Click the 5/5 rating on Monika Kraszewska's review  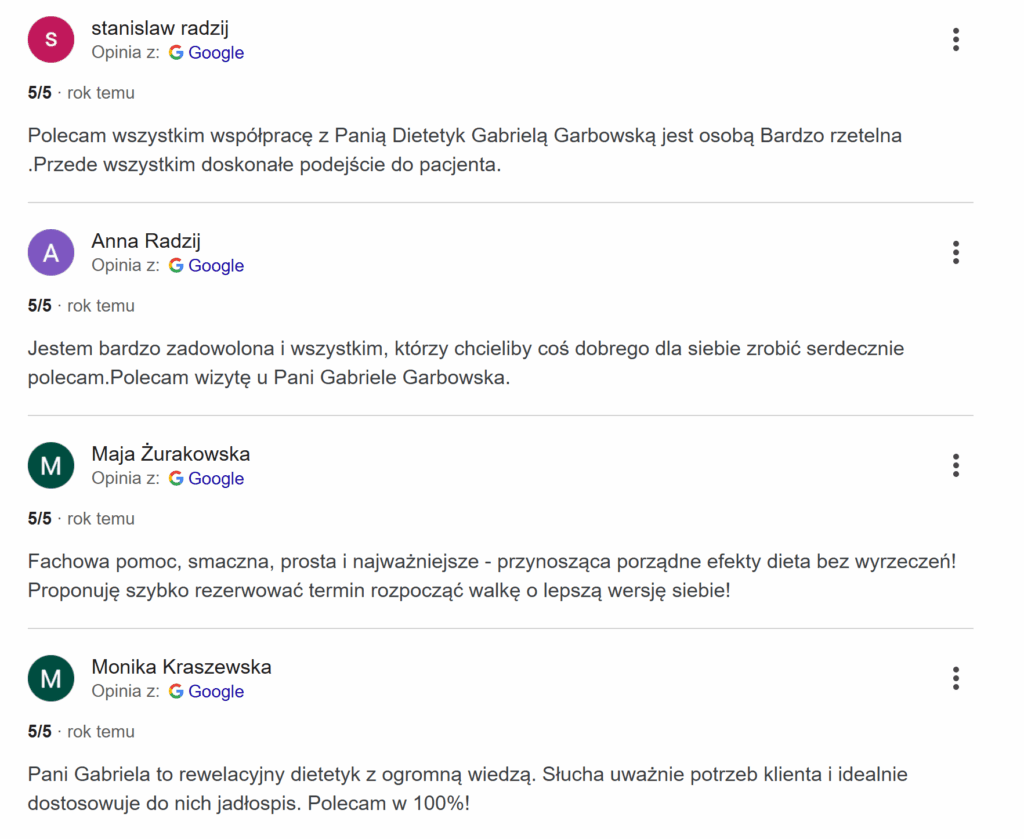(40, 732)
